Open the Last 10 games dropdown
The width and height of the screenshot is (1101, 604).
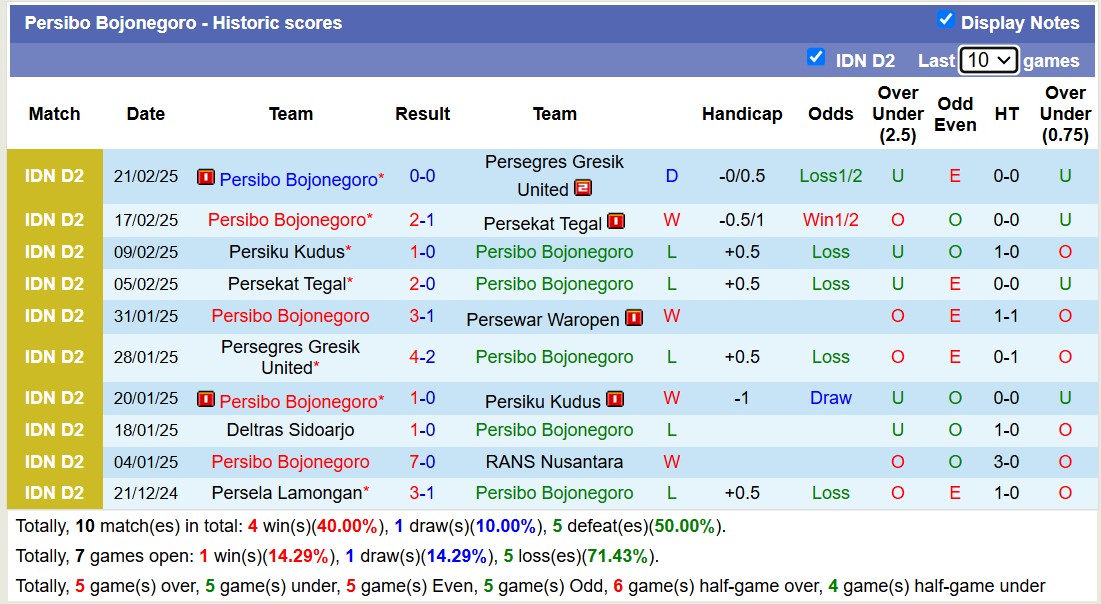(x=988, y=60)
